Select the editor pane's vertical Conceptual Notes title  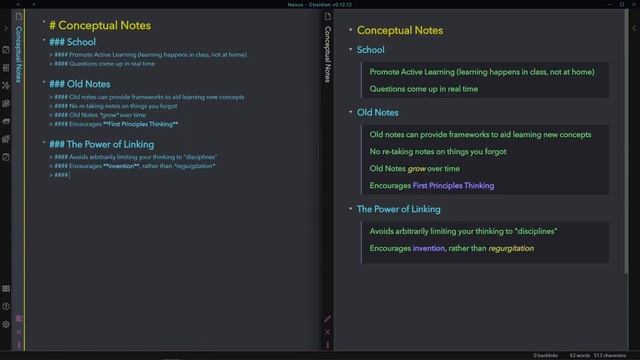tap(19, 54)
